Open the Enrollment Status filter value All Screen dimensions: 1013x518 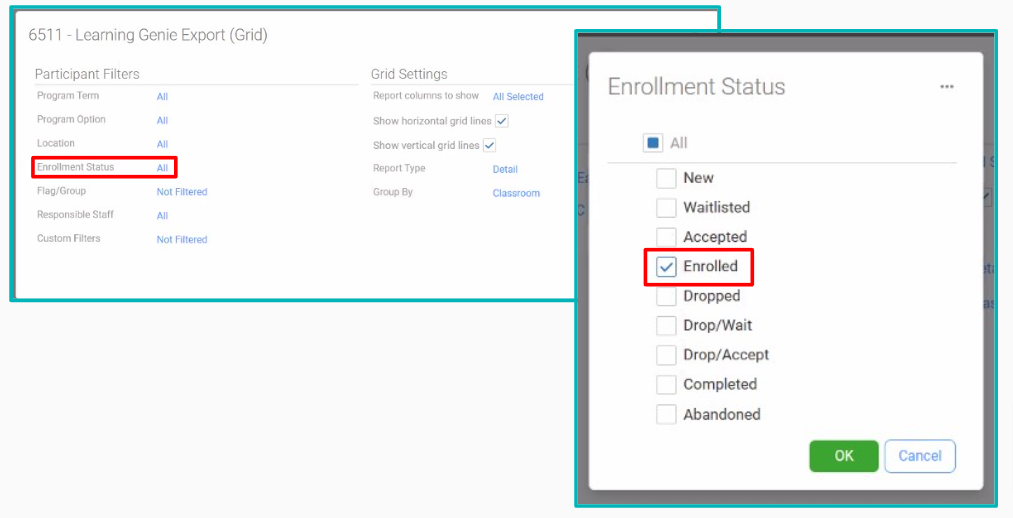point(162,168)
